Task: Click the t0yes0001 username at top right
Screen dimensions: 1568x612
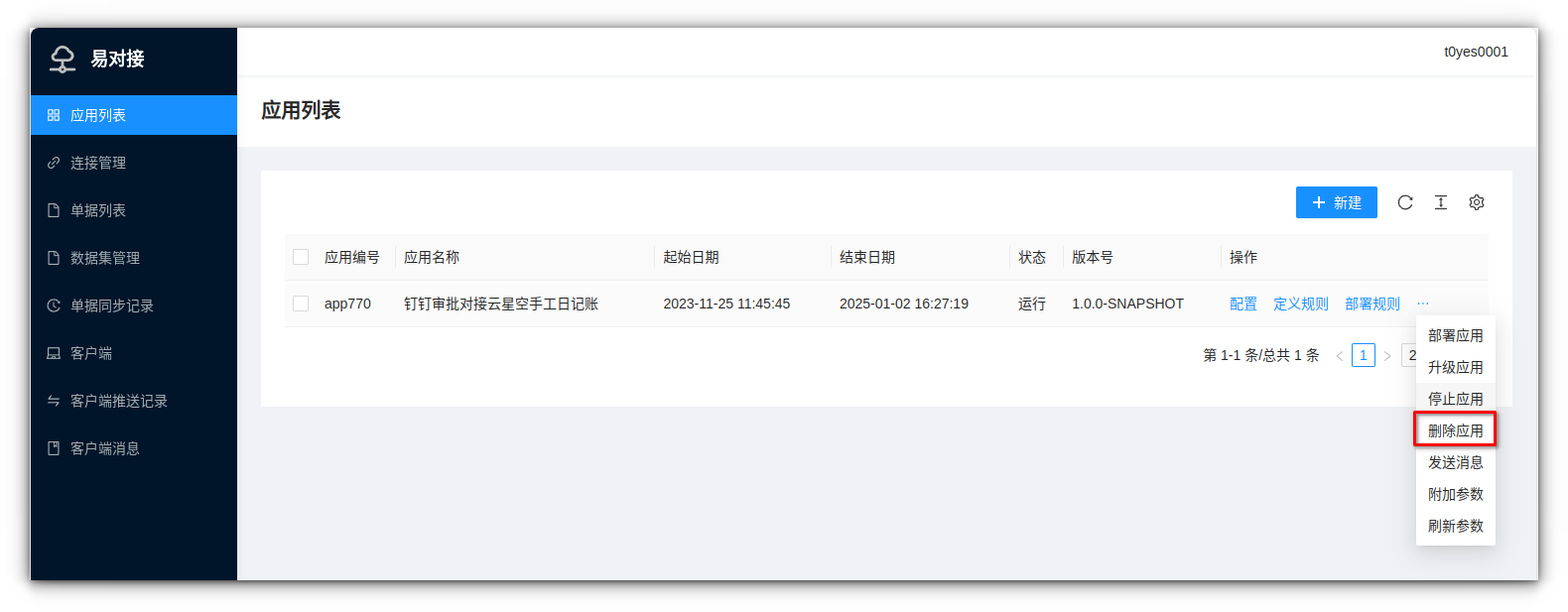Action: [x=1476, y=52]
